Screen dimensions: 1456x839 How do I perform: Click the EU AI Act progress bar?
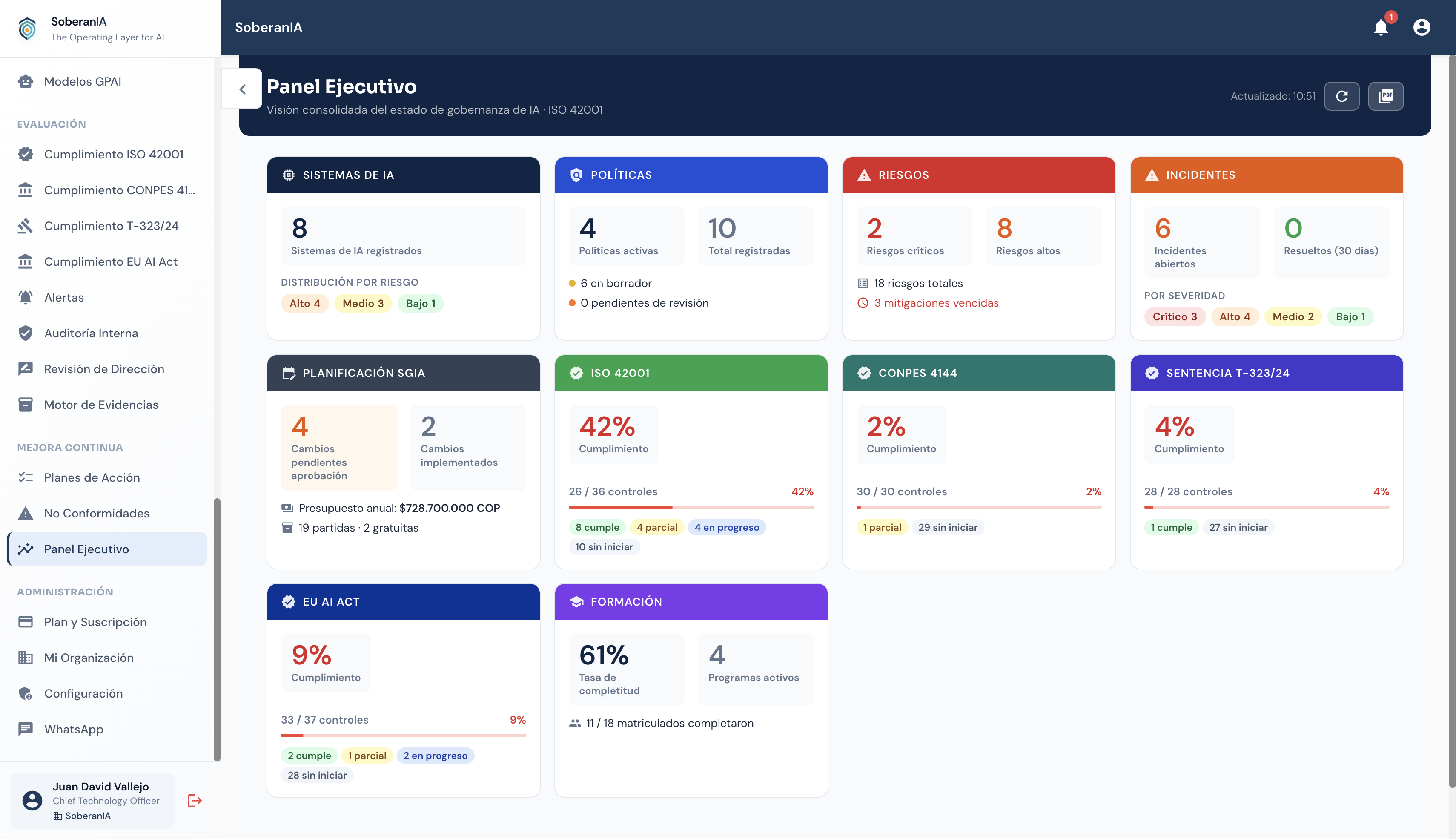click(403, 735)
